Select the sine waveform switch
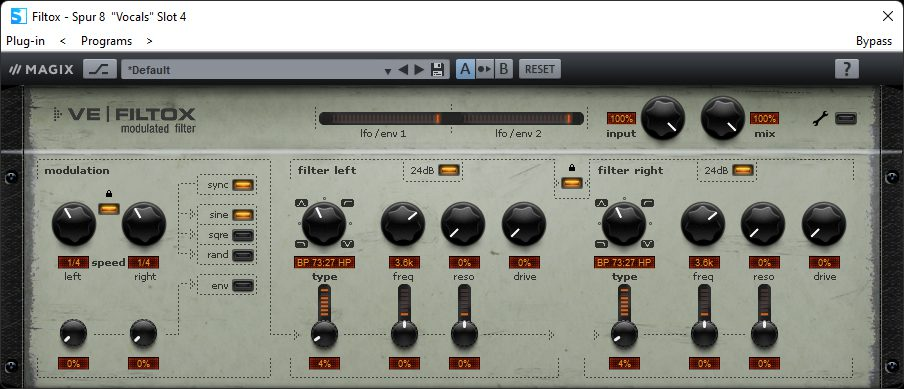This screenshot has width=904, height=389. click(243, 215)
